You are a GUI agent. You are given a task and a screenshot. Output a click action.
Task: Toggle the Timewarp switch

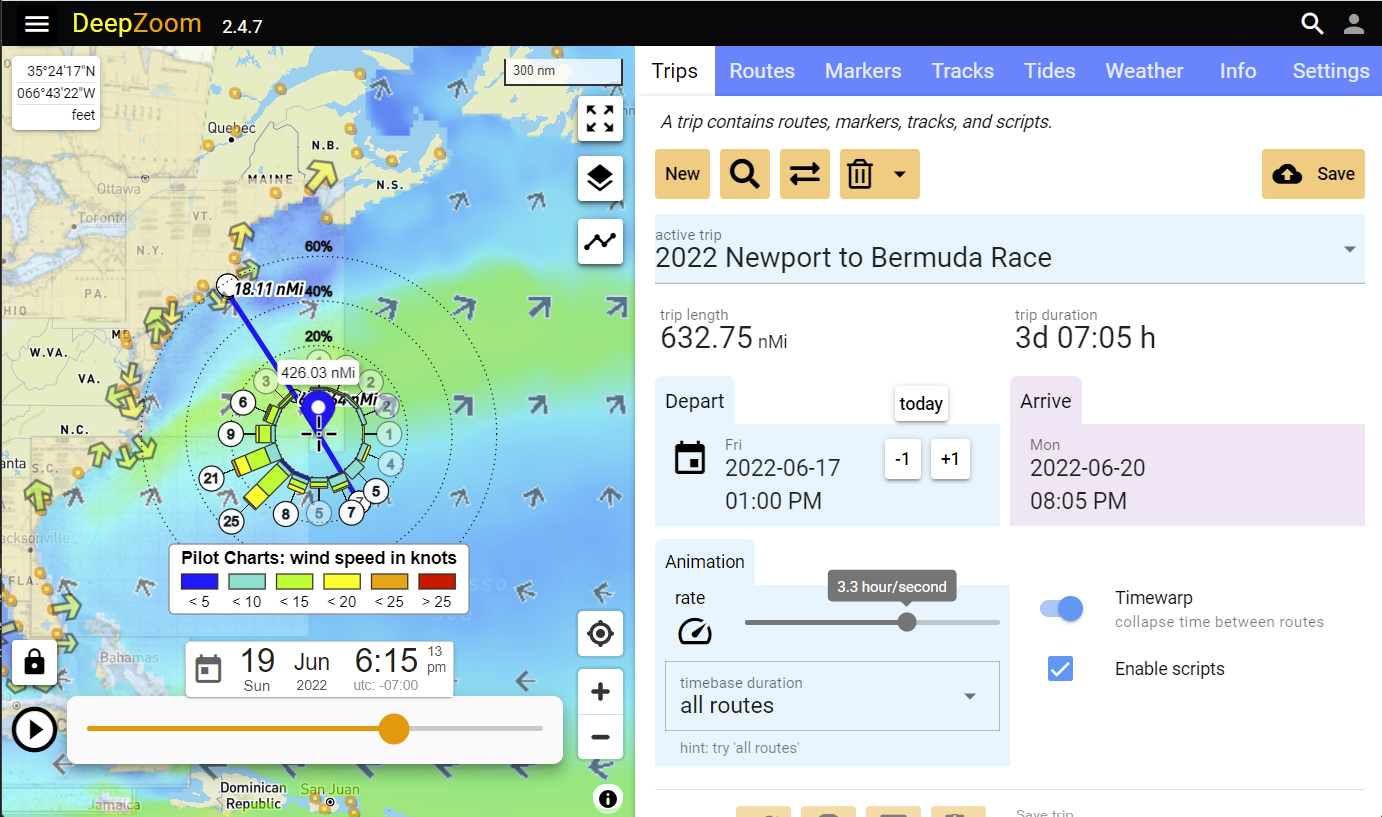point(1062,608)
